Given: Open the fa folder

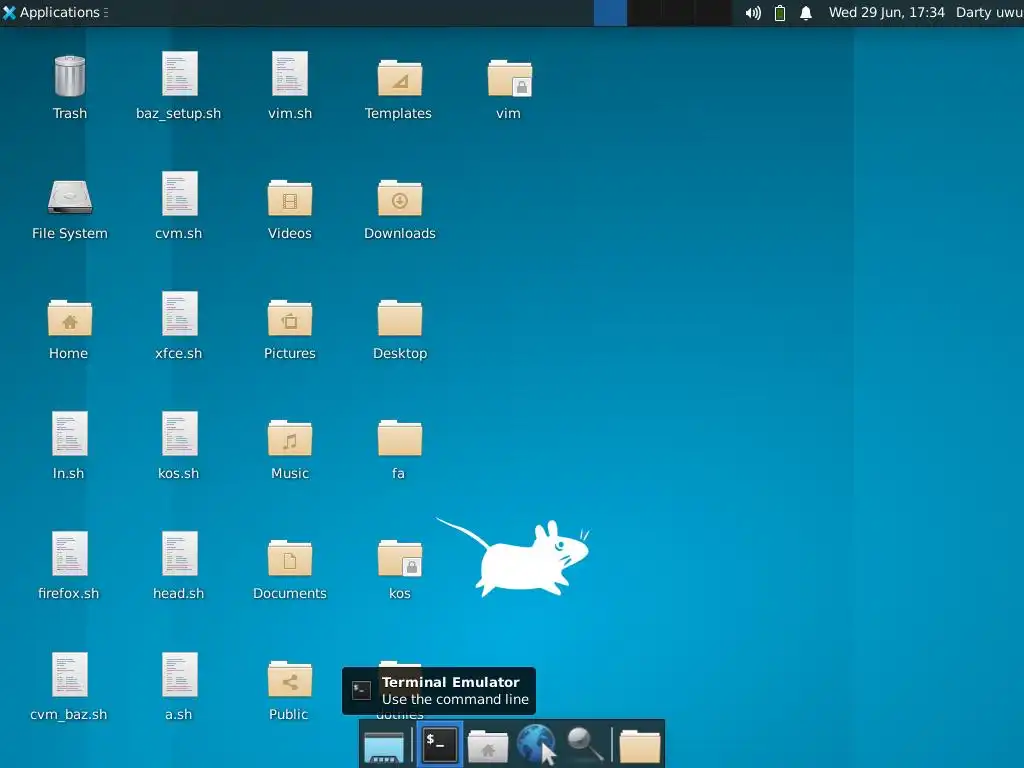Looking at the screenshot, I should [x=400, y=438].
